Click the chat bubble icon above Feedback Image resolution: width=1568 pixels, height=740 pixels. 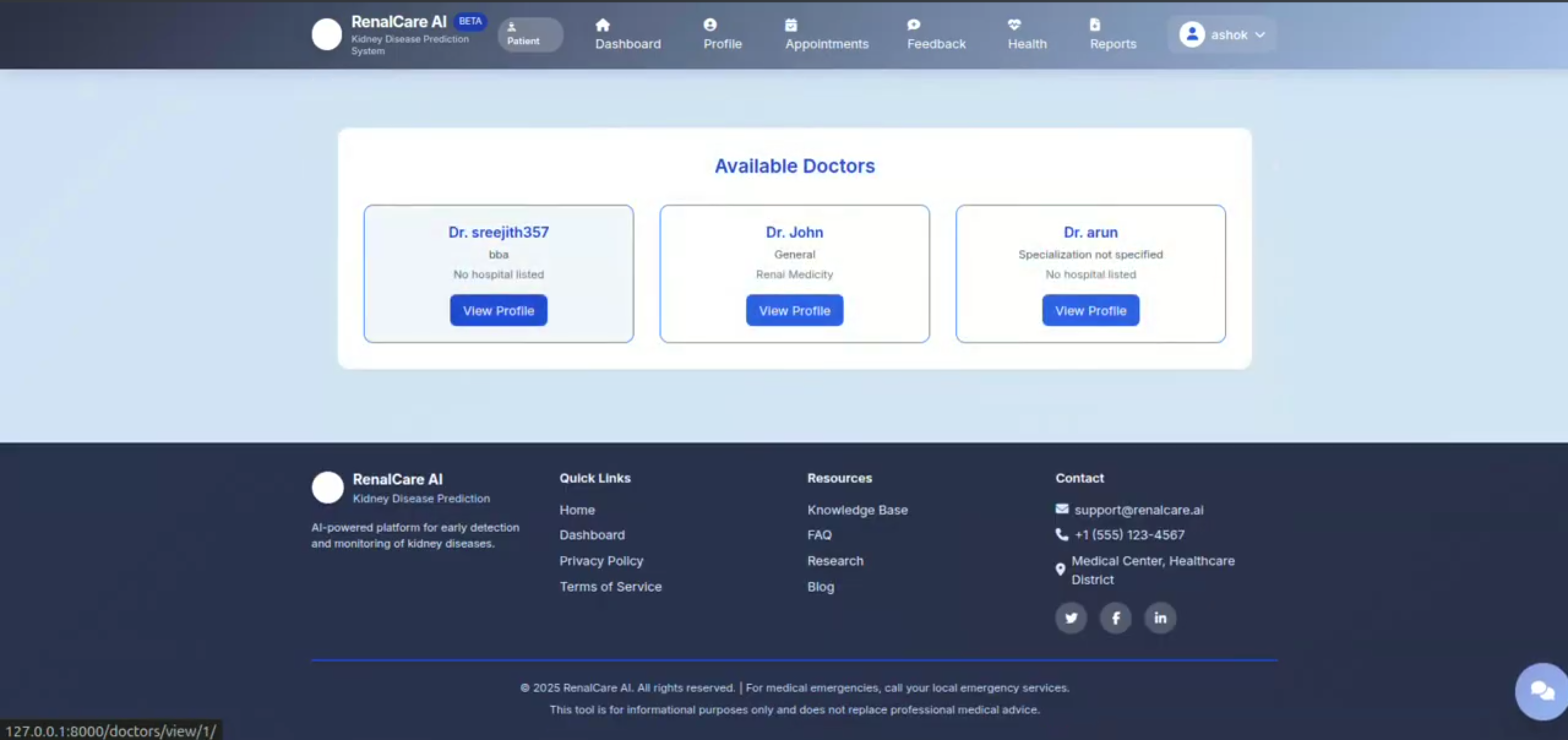point(914,25)
